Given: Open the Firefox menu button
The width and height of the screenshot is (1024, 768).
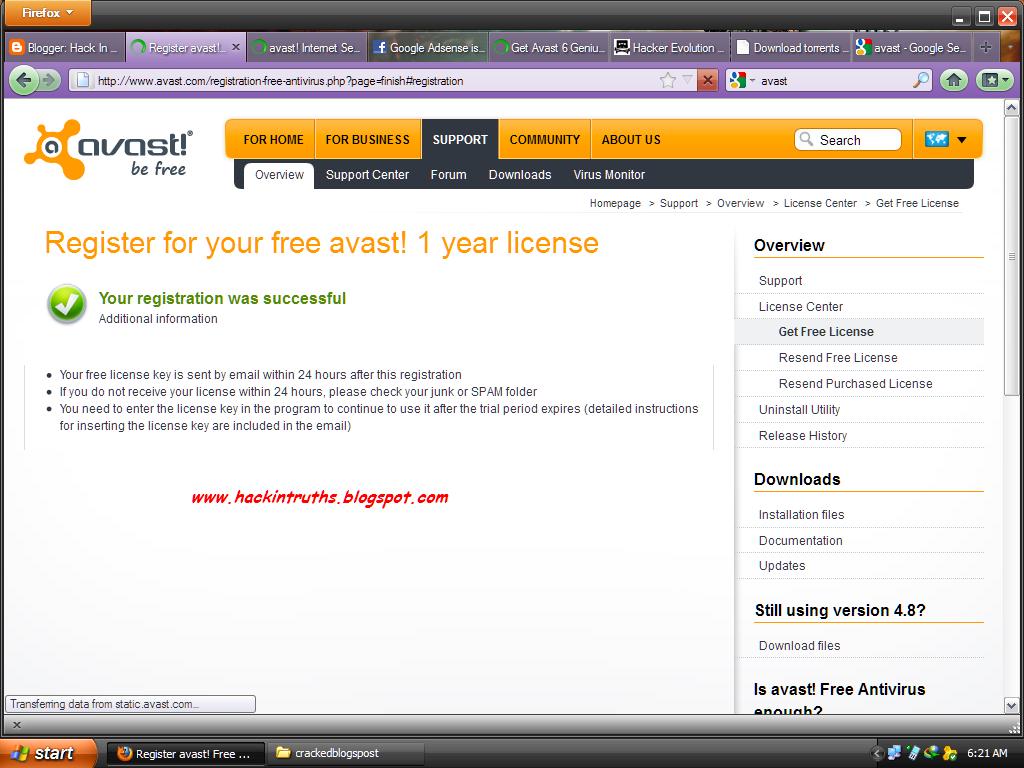Looking at the screenshot, I should point(45,11).
